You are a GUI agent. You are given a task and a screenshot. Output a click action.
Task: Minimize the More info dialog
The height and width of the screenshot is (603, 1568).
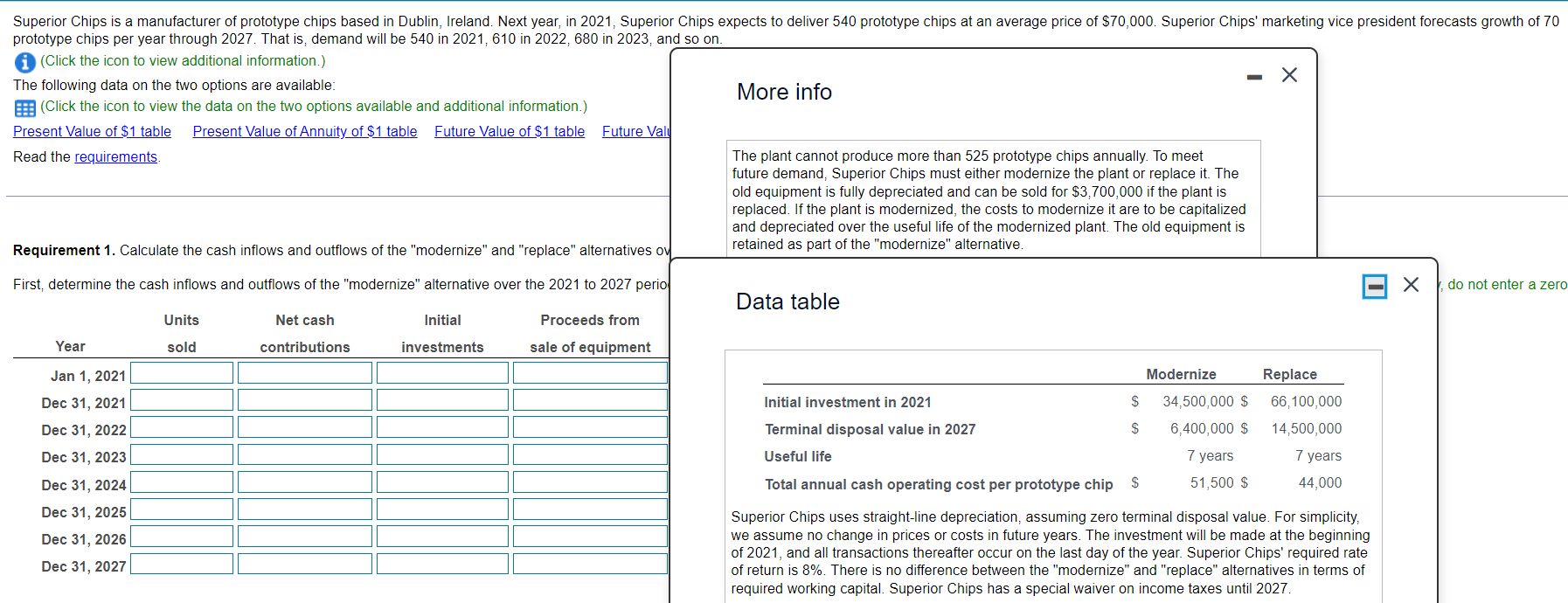point(1254,77)
